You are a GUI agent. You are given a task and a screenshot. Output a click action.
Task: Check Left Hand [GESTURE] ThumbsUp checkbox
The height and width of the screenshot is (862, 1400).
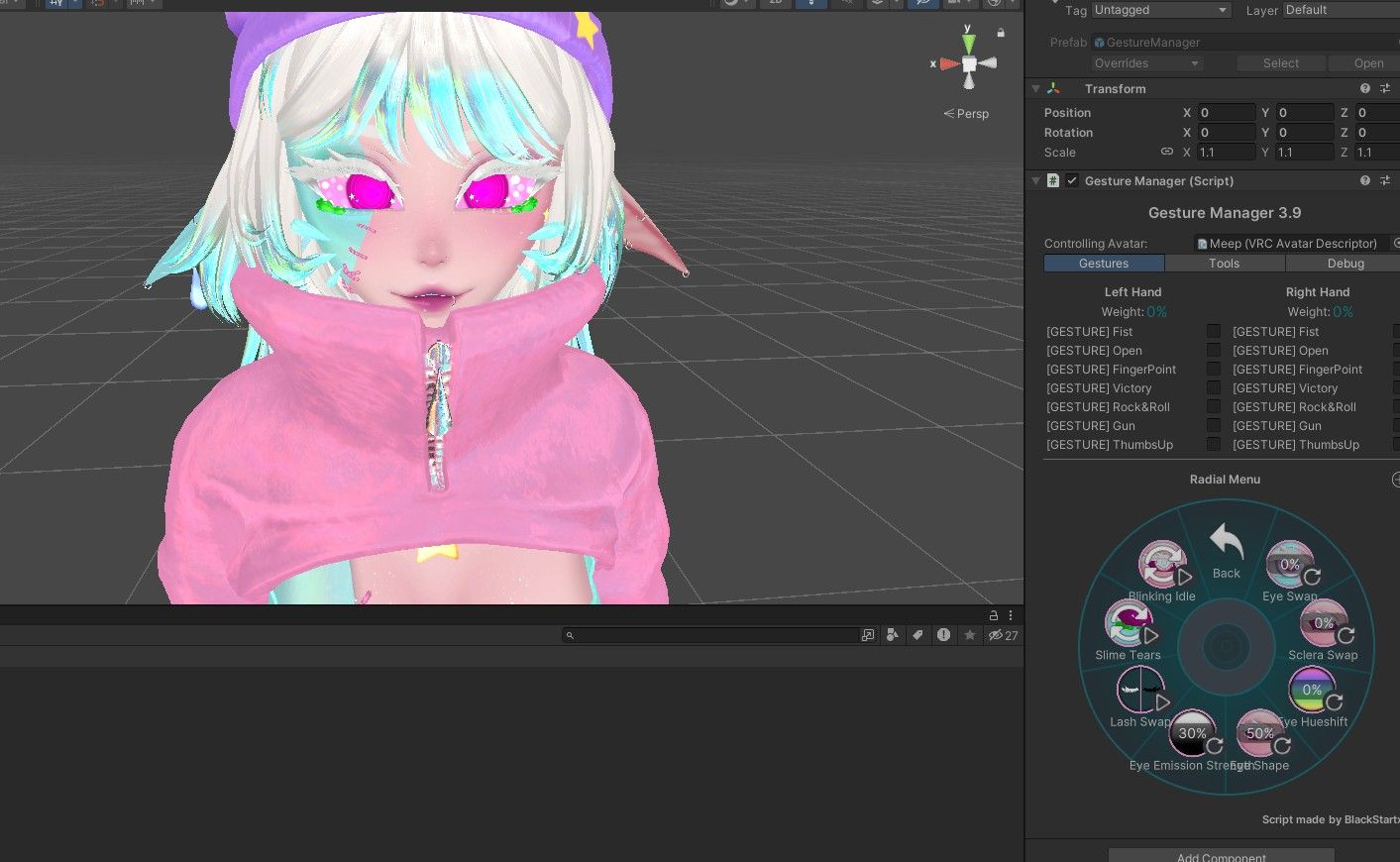pyautogui.click(x=1214, y=444)
